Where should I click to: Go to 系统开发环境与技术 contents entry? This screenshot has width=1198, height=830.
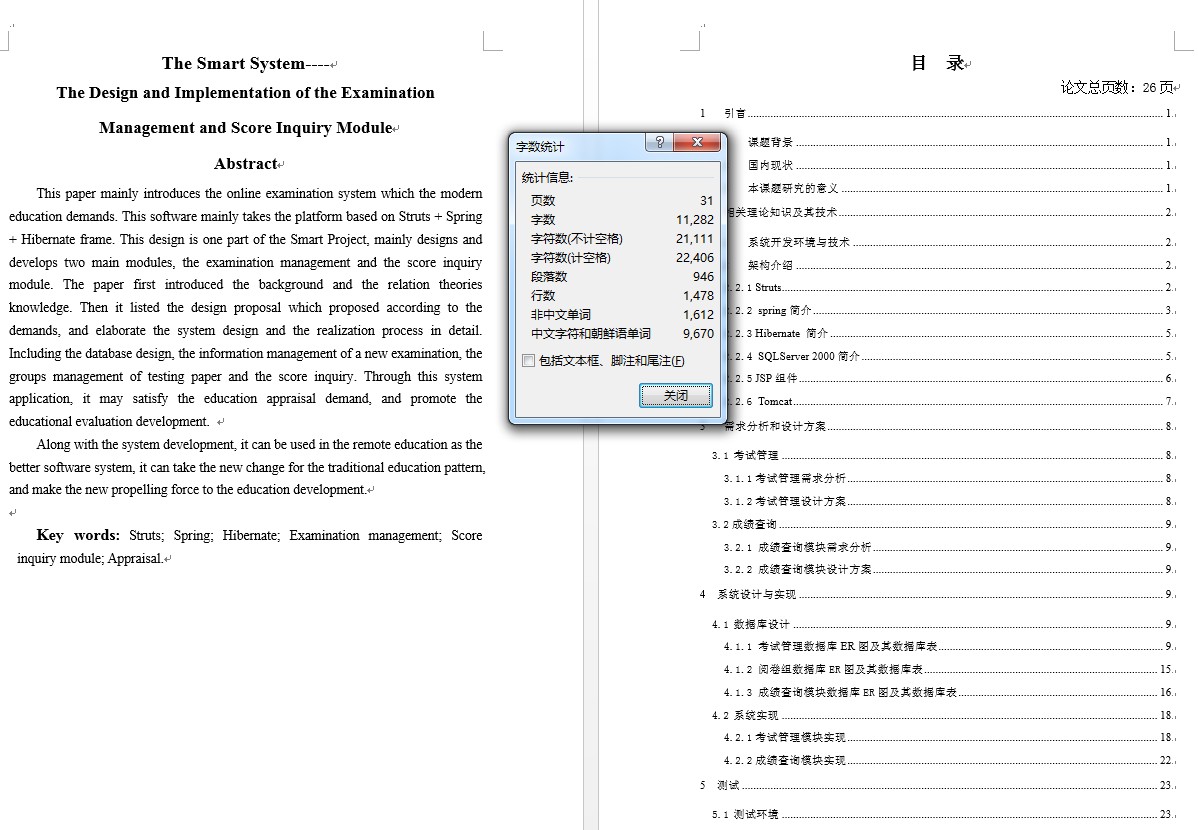(960, 242)
